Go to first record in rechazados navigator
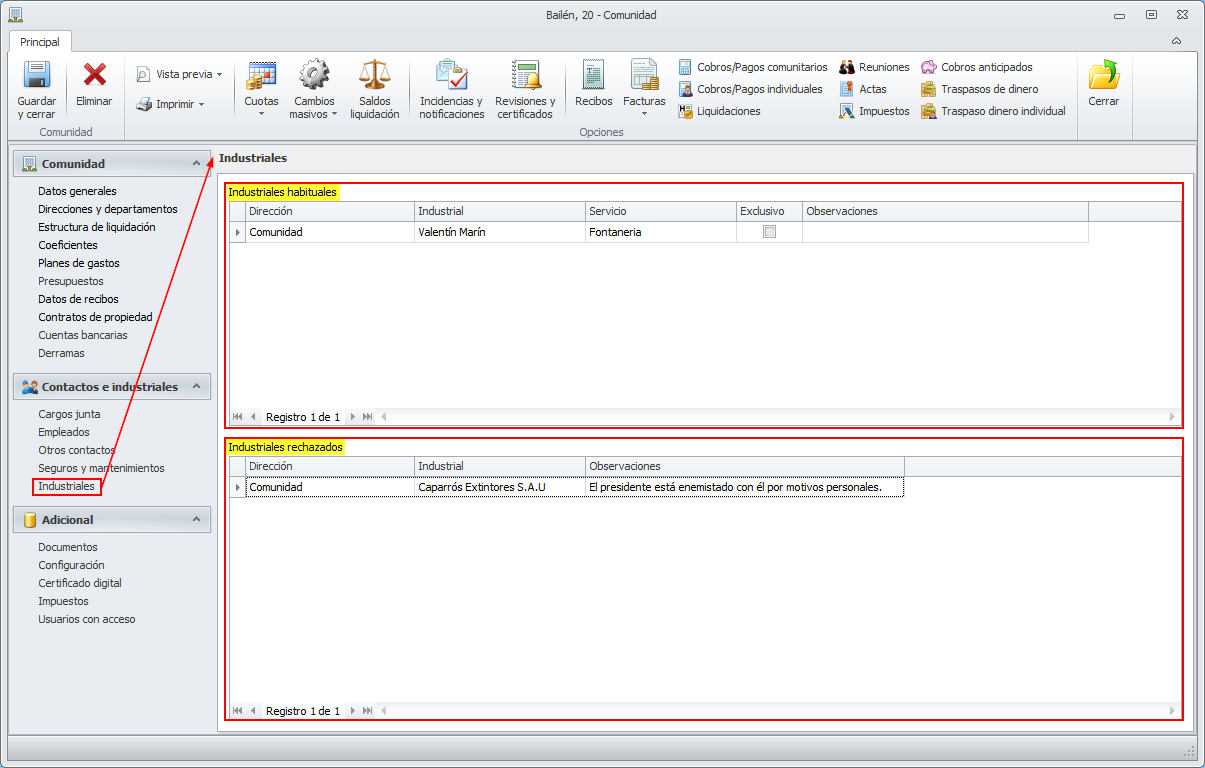Screen dimensions: 1205x768 (238, 711)
